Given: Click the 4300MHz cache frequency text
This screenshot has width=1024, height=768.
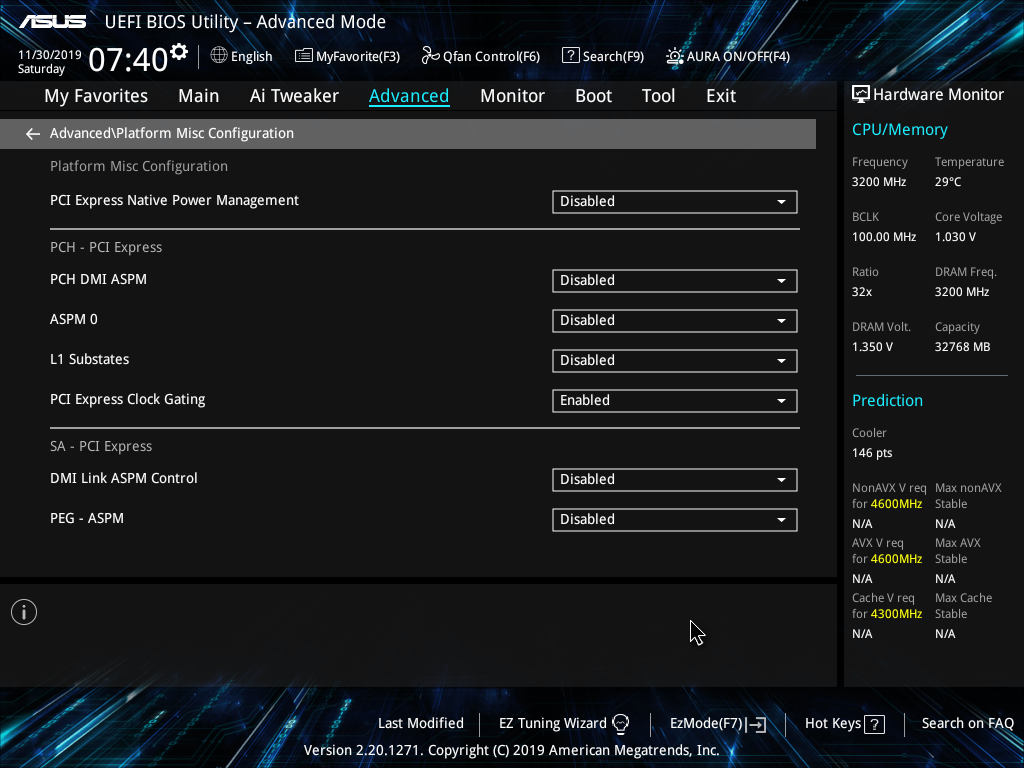Looking at the screenshot, I should pyautogui.click(x=896, y=615).
